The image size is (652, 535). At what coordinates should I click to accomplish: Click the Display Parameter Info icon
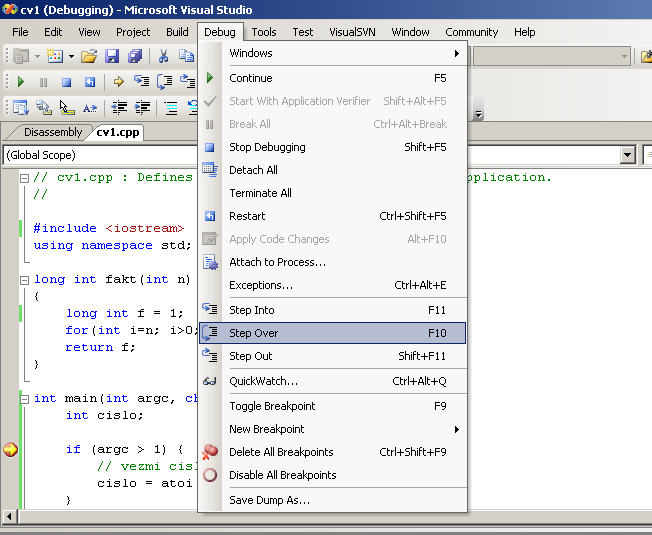coord(44,108)
